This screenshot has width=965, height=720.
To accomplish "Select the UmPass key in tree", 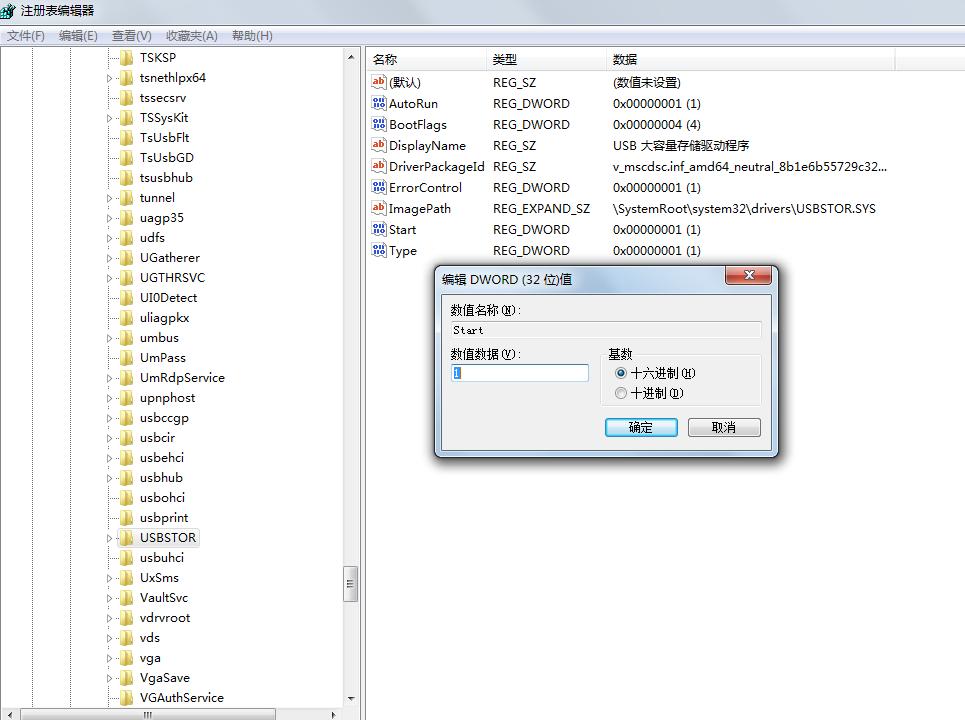I will tap(162, 358).
